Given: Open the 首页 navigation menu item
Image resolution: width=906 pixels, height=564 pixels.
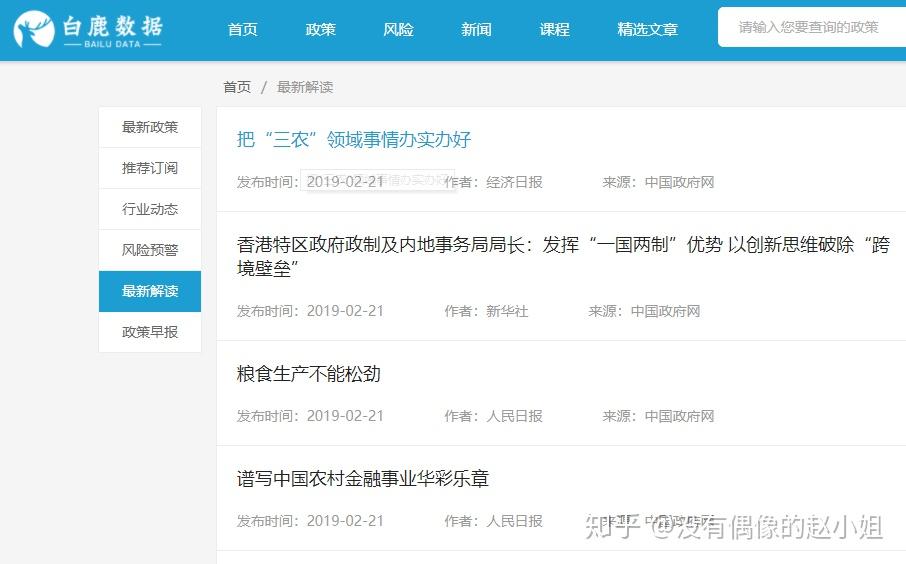Looking at the screenshot, I should 243,29.
